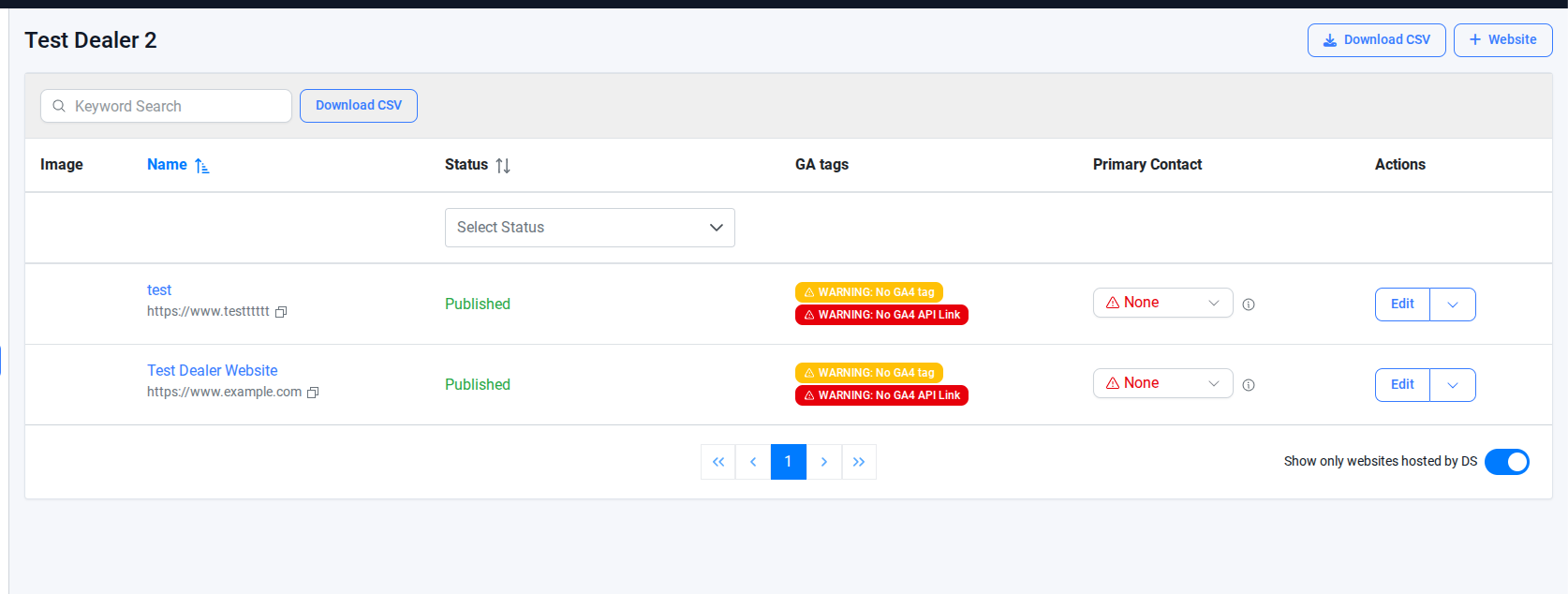Click the copy icon beside https://www.example.com

(x=313, y=393)
